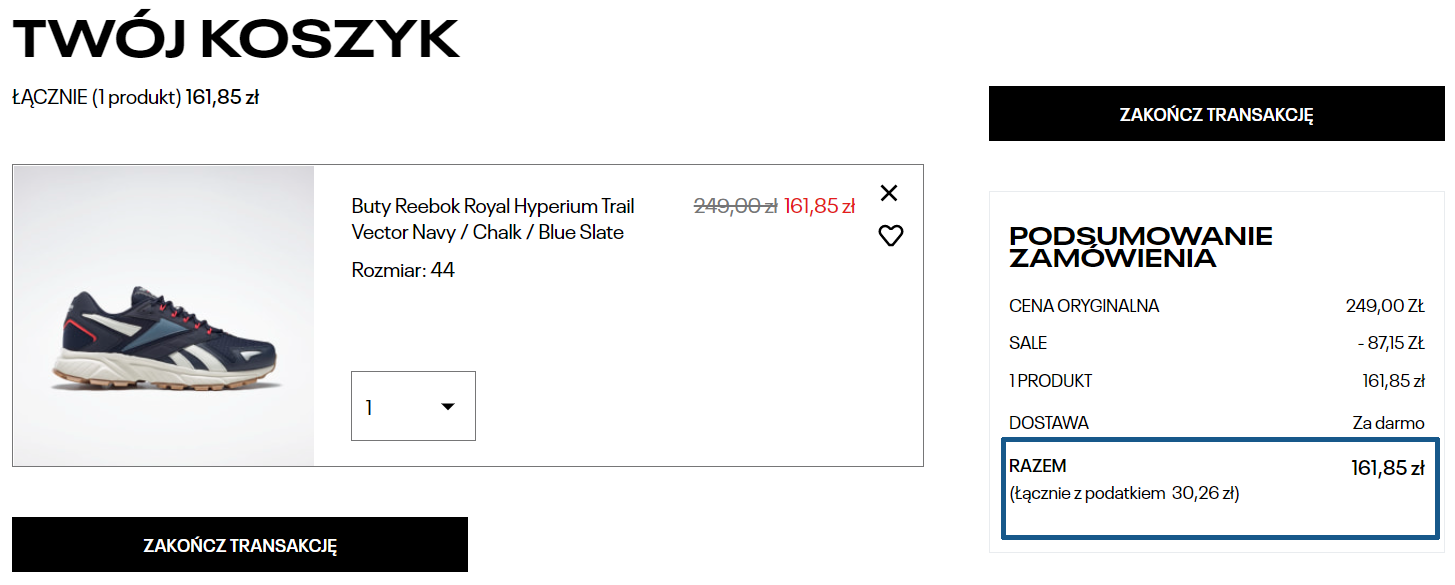Click the RAZEM total amount 161,85 zł
This screenshot has height=585, width=1455.
tap(1387, 468)
